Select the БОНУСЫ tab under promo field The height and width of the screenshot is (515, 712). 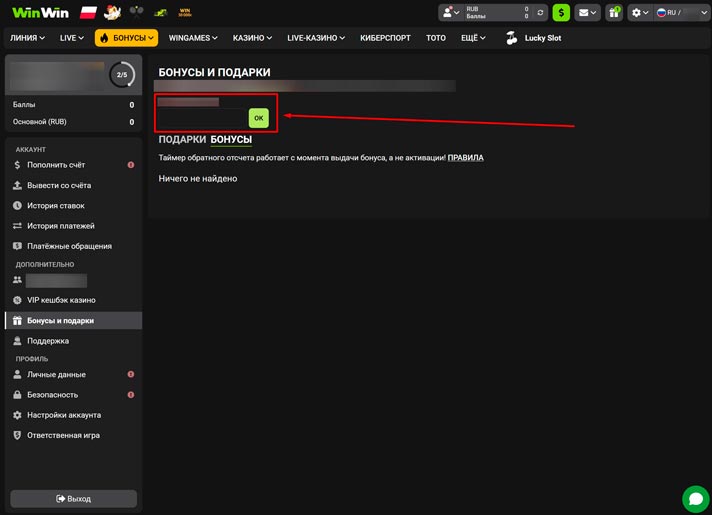tap(231, 139)
